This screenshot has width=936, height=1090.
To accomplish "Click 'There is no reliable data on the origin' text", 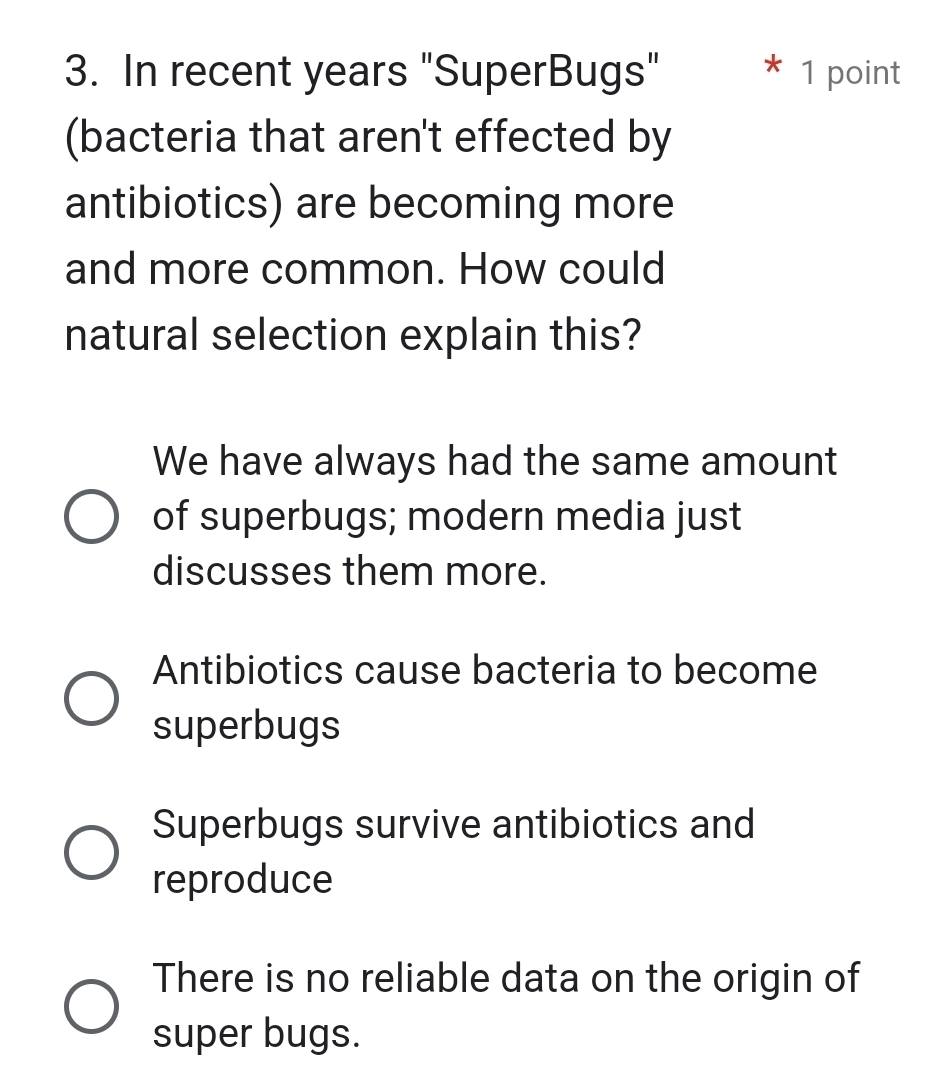I will [x=505, y=978].
